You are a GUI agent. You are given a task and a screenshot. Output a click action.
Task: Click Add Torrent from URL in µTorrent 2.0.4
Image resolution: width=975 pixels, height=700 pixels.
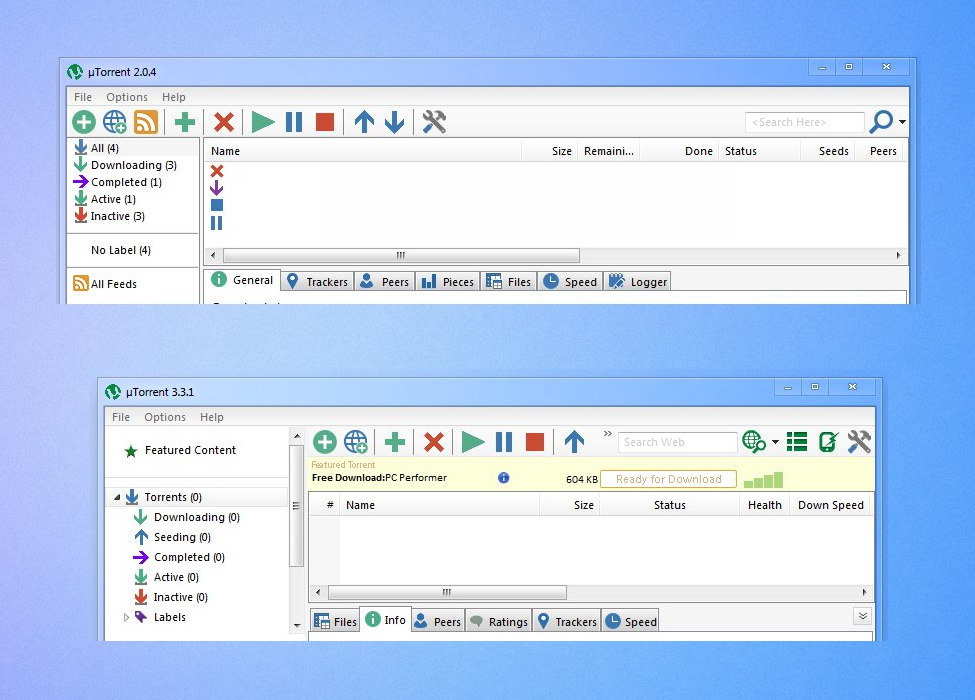[115, 122]
